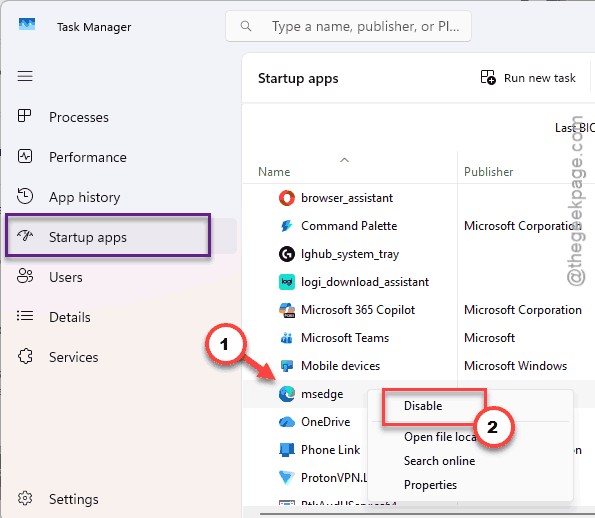This screenshot has width=595, height=518.
Task: Click Microsoft Corporation publisher of 365 Copilot
Action: click(x=523, y=310)
